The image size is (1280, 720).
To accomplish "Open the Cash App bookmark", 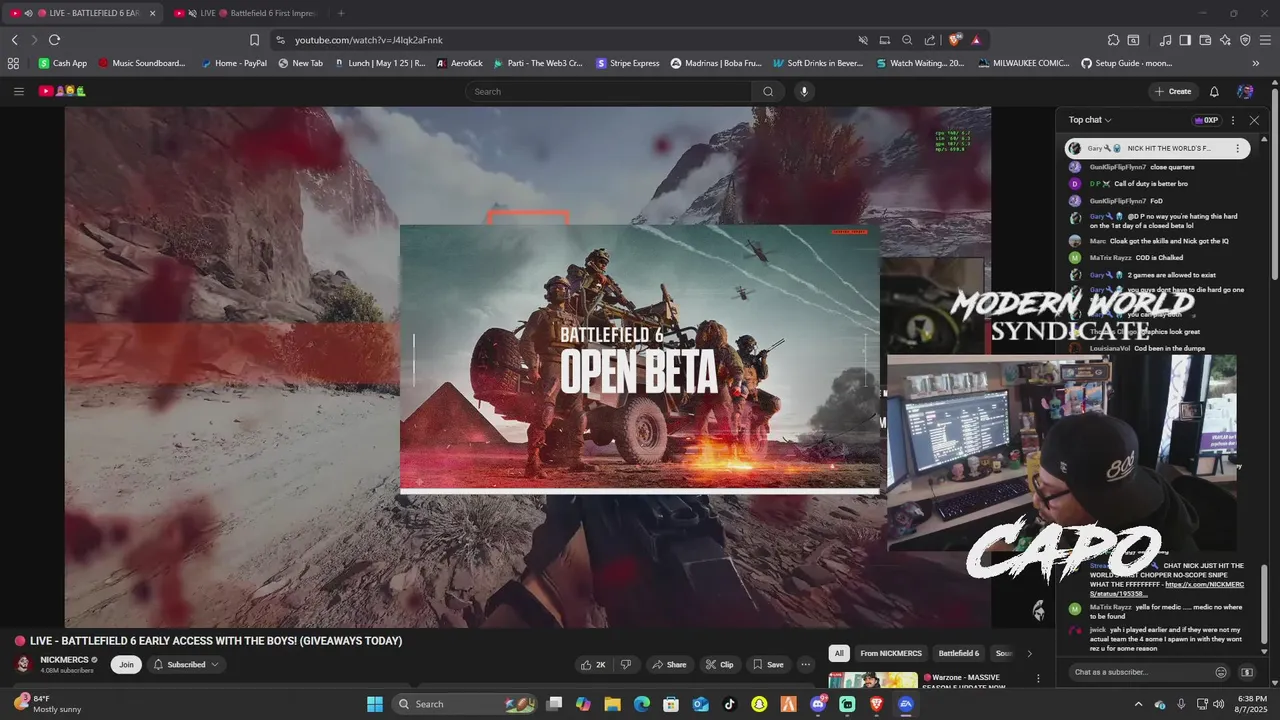I will coord(62,63).
